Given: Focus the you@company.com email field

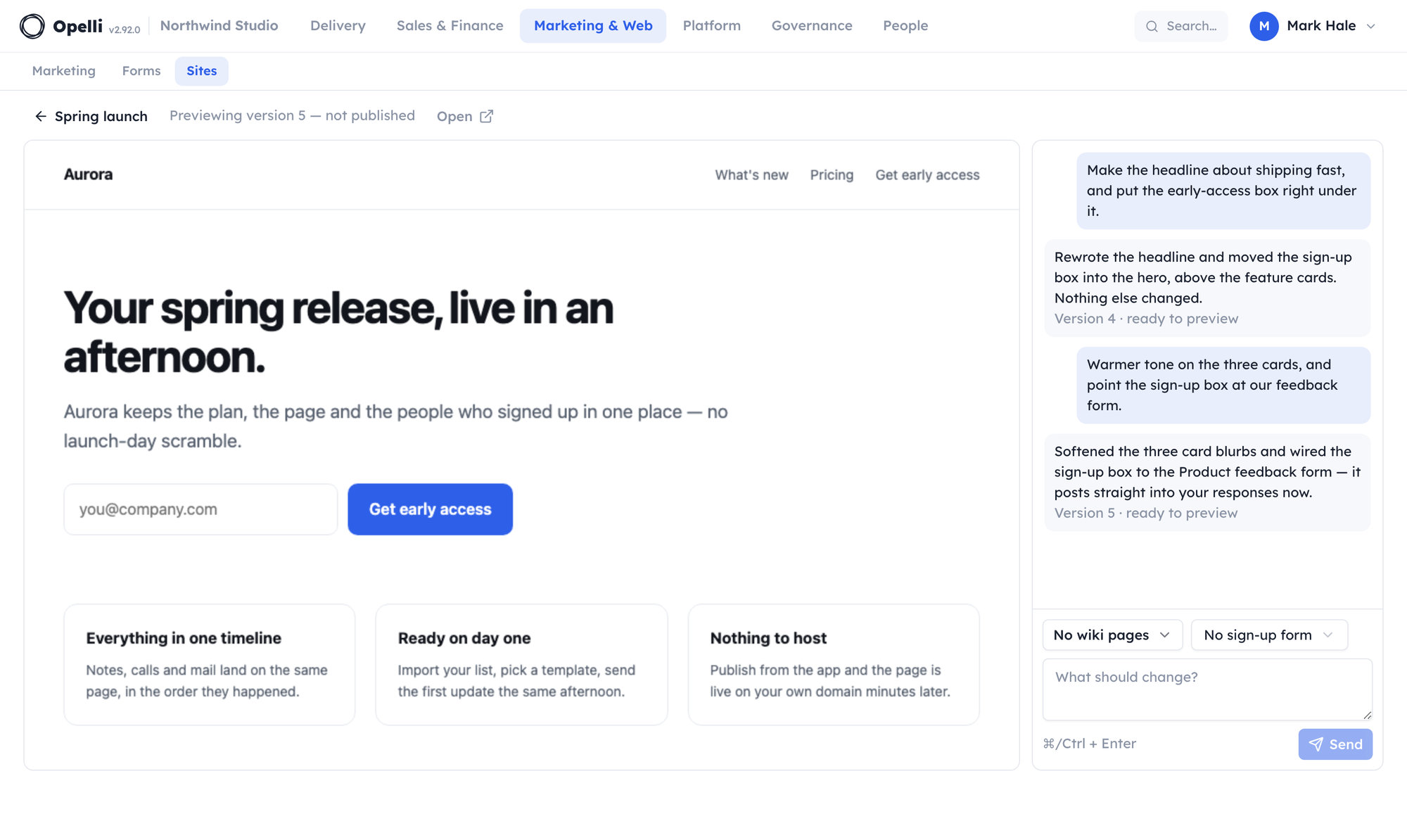Looking at the screenshot, I should tap(200, 509).
